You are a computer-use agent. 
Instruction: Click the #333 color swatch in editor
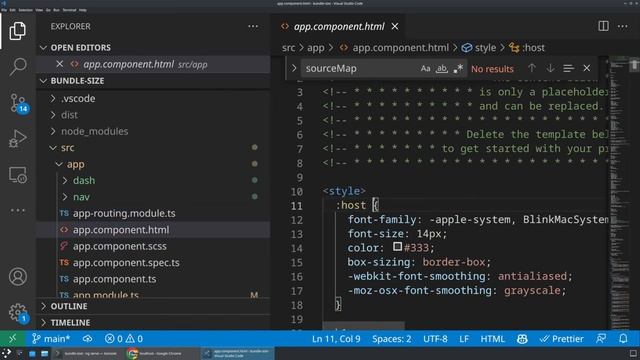(397, 246)
